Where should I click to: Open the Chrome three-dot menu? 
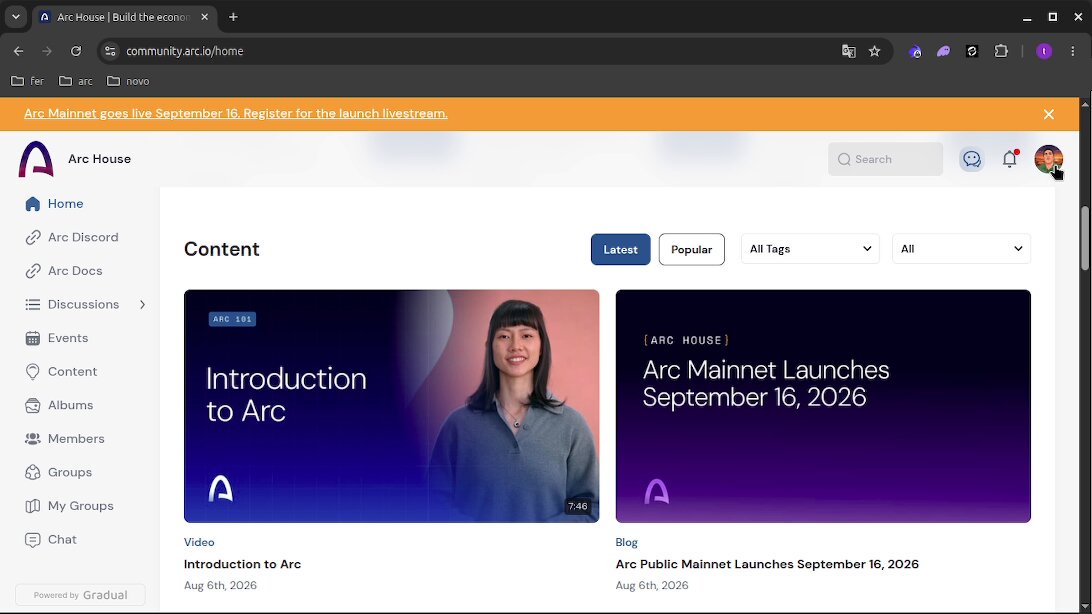[1072, 51]
